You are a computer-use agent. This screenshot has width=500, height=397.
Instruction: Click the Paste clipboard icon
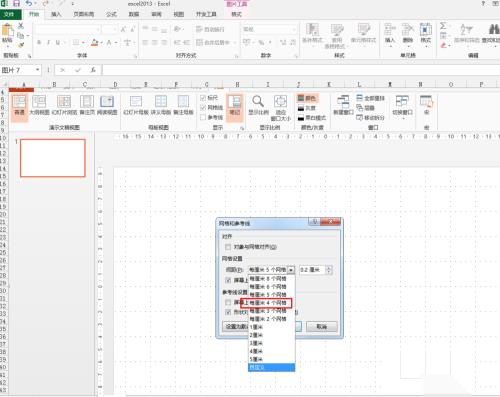(x=7, y=31)
